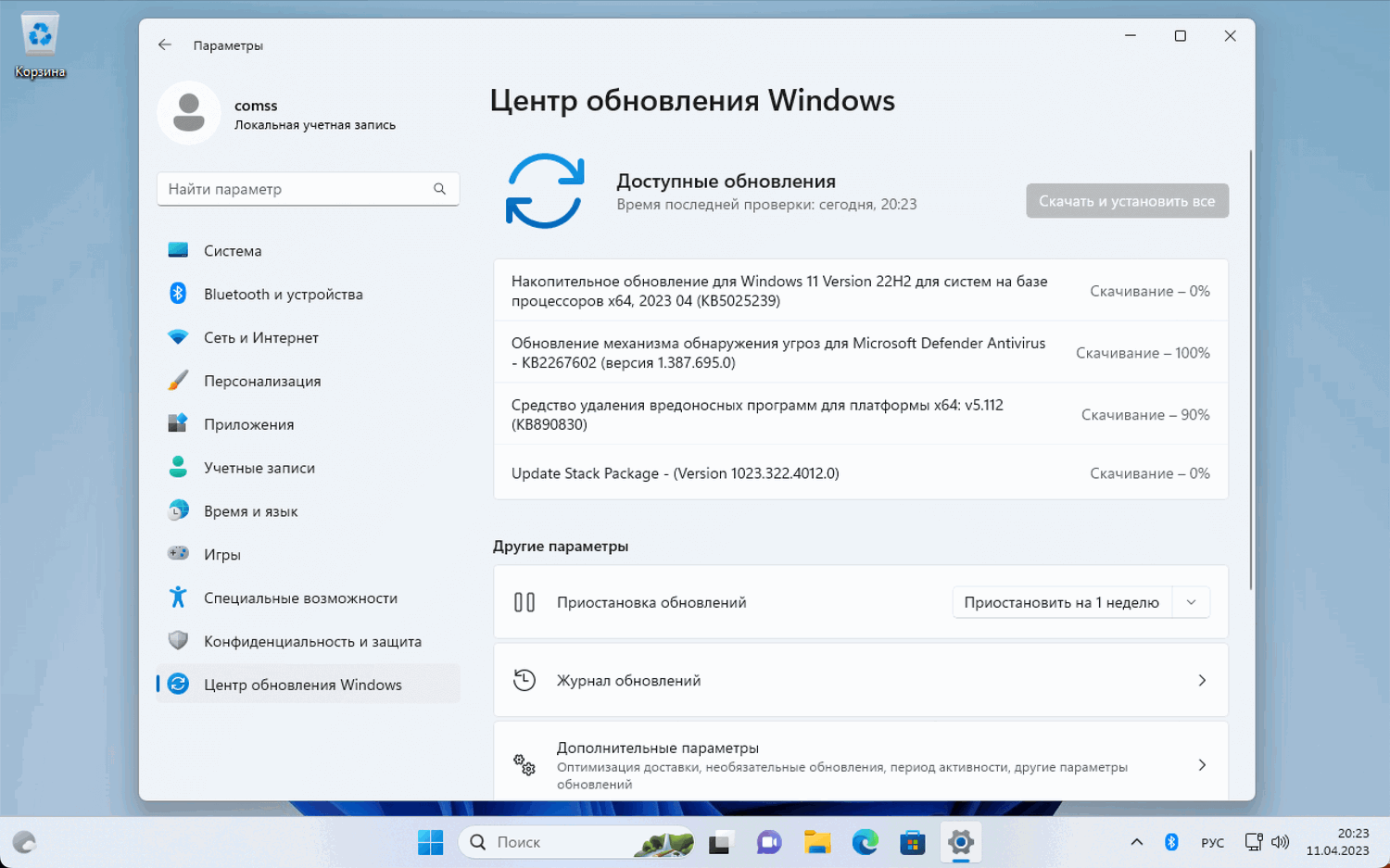Screen dimensions: 1390x868
Task: Click the Microsoft Defender Antivirus KB2267602 entry
Action: tap(861, 353)
